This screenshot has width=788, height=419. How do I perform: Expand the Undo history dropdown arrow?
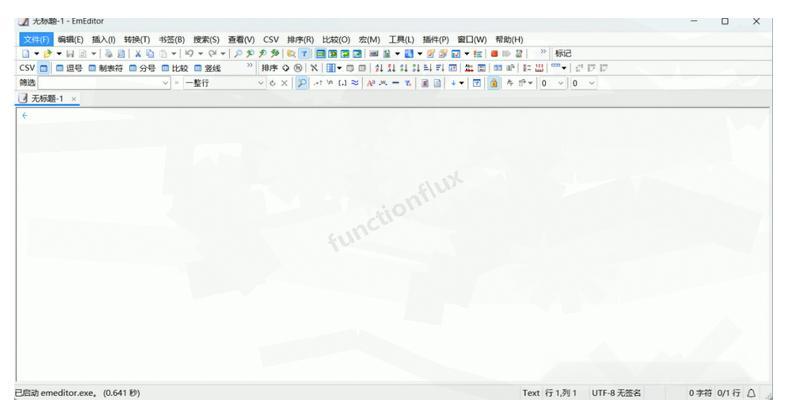pyautogui.click(x=200, y=53)
